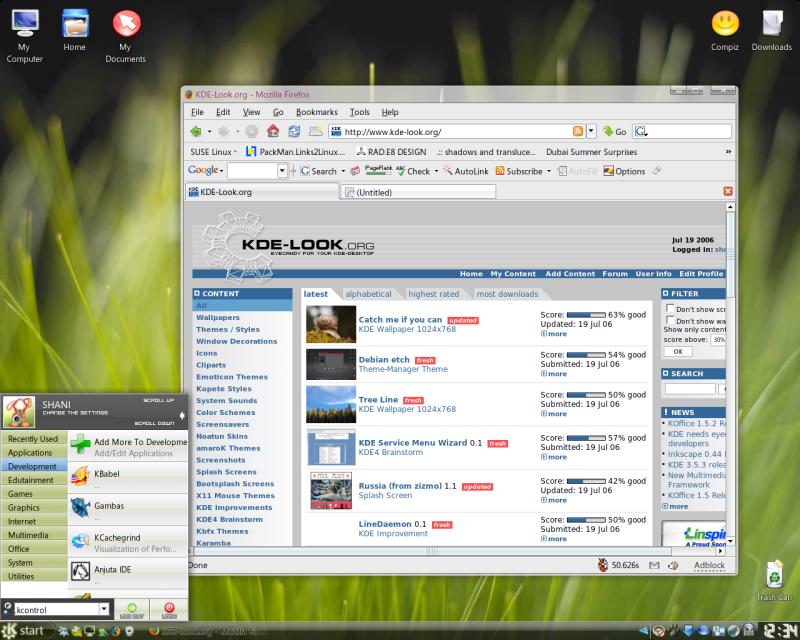The image size is (800, 640).
Task: Open My Documents desktop icon
Action: (126, 36)
